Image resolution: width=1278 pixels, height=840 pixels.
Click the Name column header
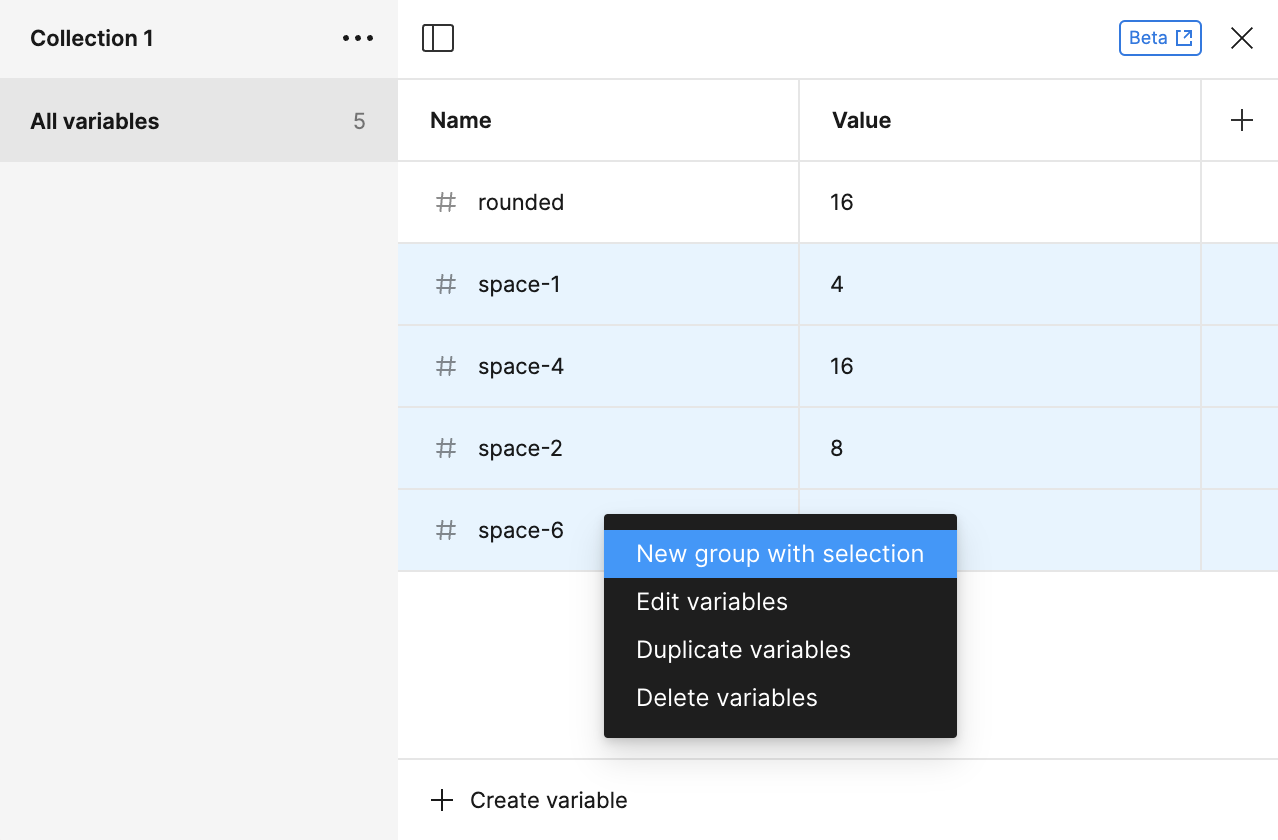[459, 119]
